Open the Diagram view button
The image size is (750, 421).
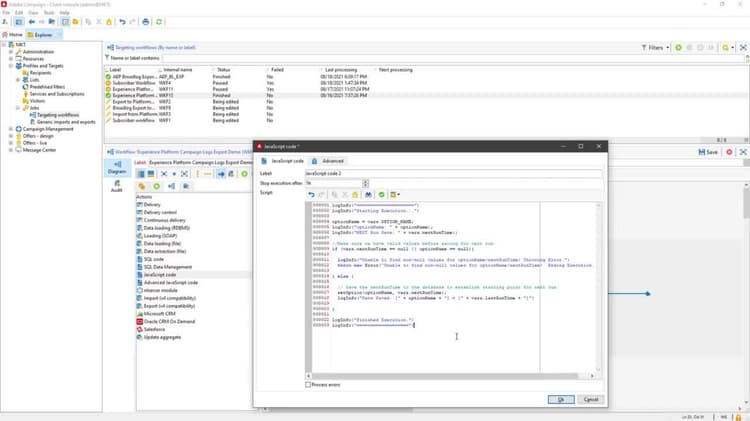pos(117,165)
